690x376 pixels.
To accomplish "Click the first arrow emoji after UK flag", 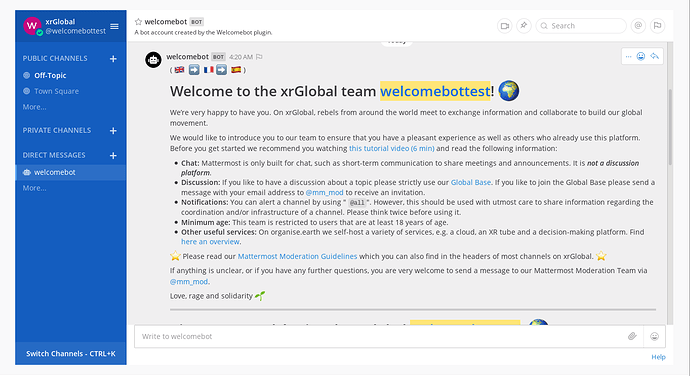I will 194,70.
